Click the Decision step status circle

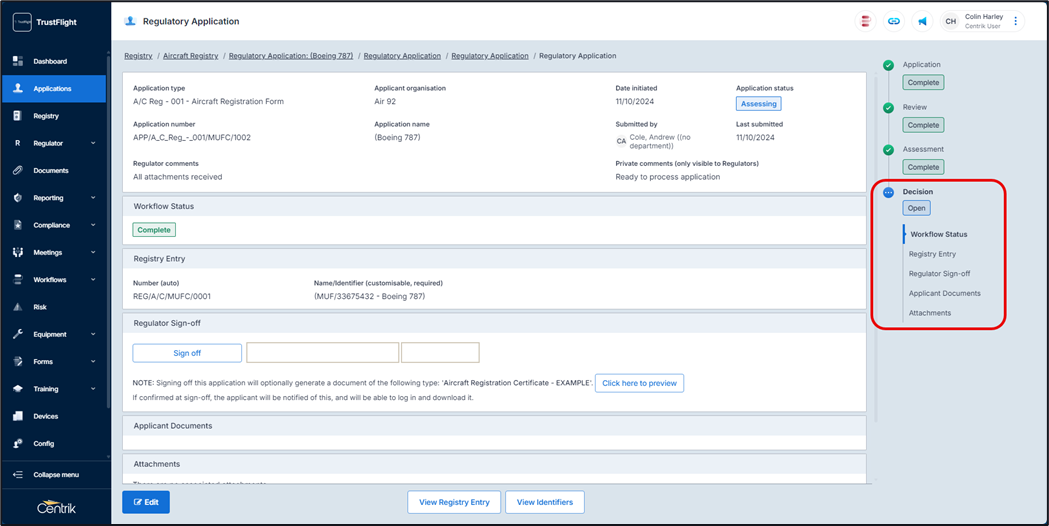pos(888,192)
